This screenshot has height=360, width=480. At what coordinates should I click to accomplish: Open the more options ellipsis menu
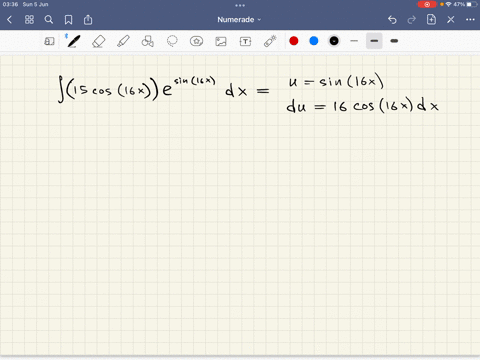(x=470, y=20)
